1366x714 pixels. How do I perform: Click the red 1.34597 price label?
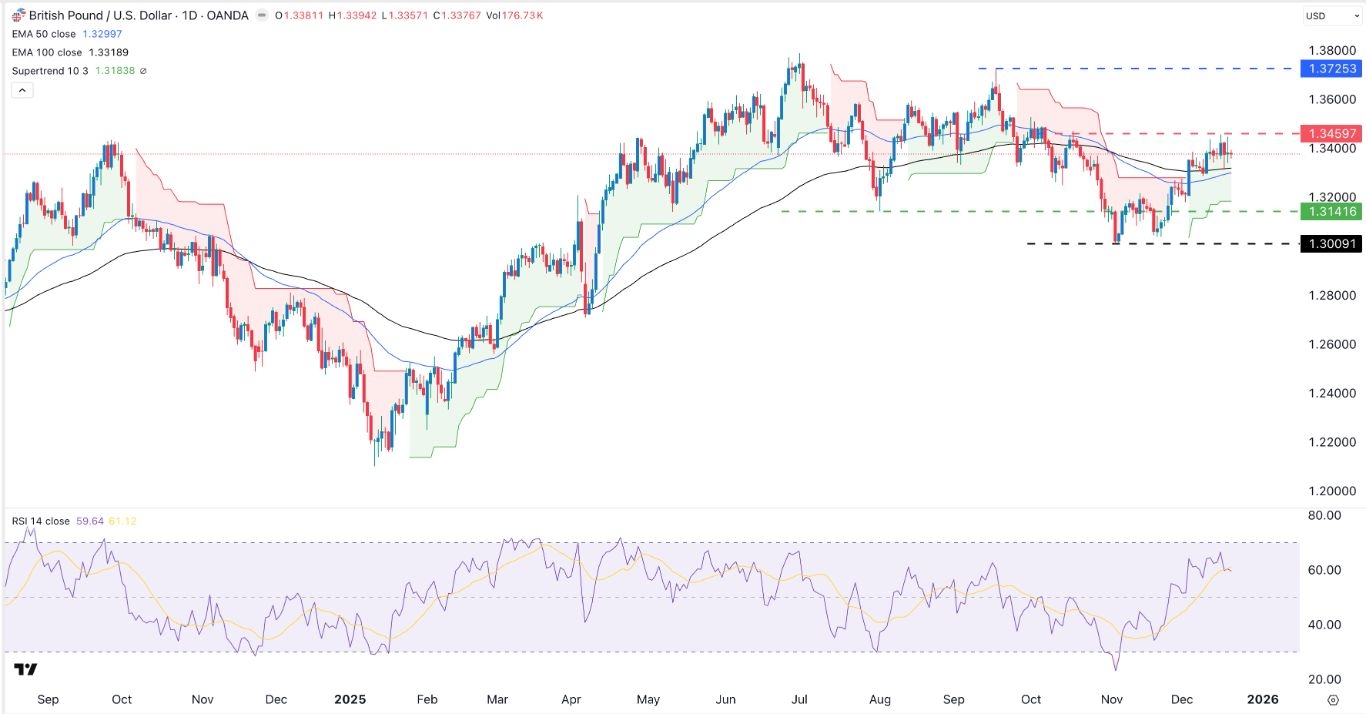(1326, 133)
